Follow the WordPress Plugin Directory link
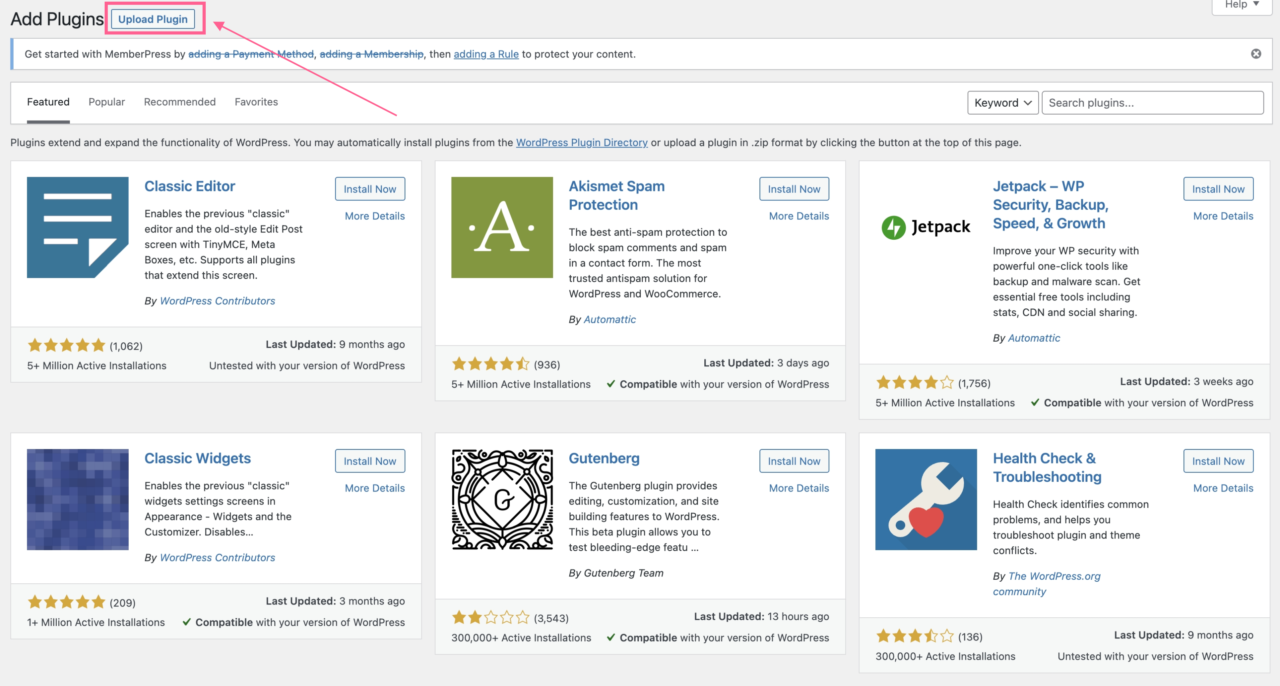 581,142
